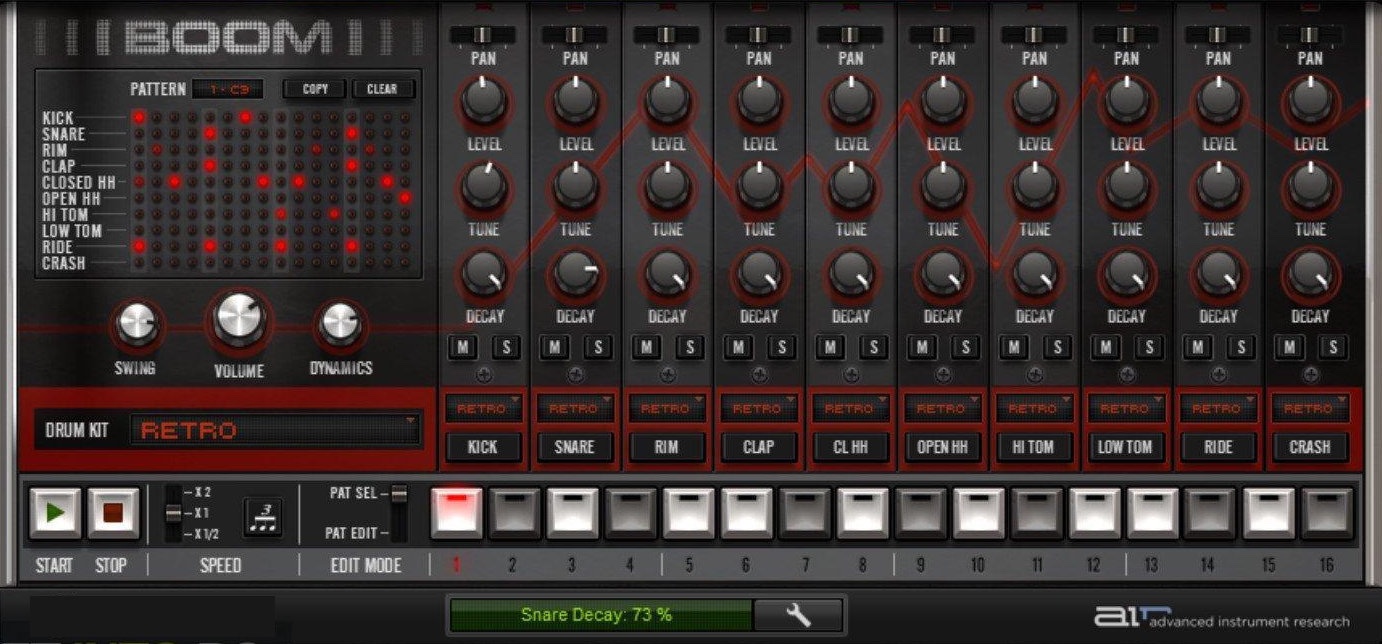
Task: Solo the Snare channel with its S button
Action: click(596, 347)
